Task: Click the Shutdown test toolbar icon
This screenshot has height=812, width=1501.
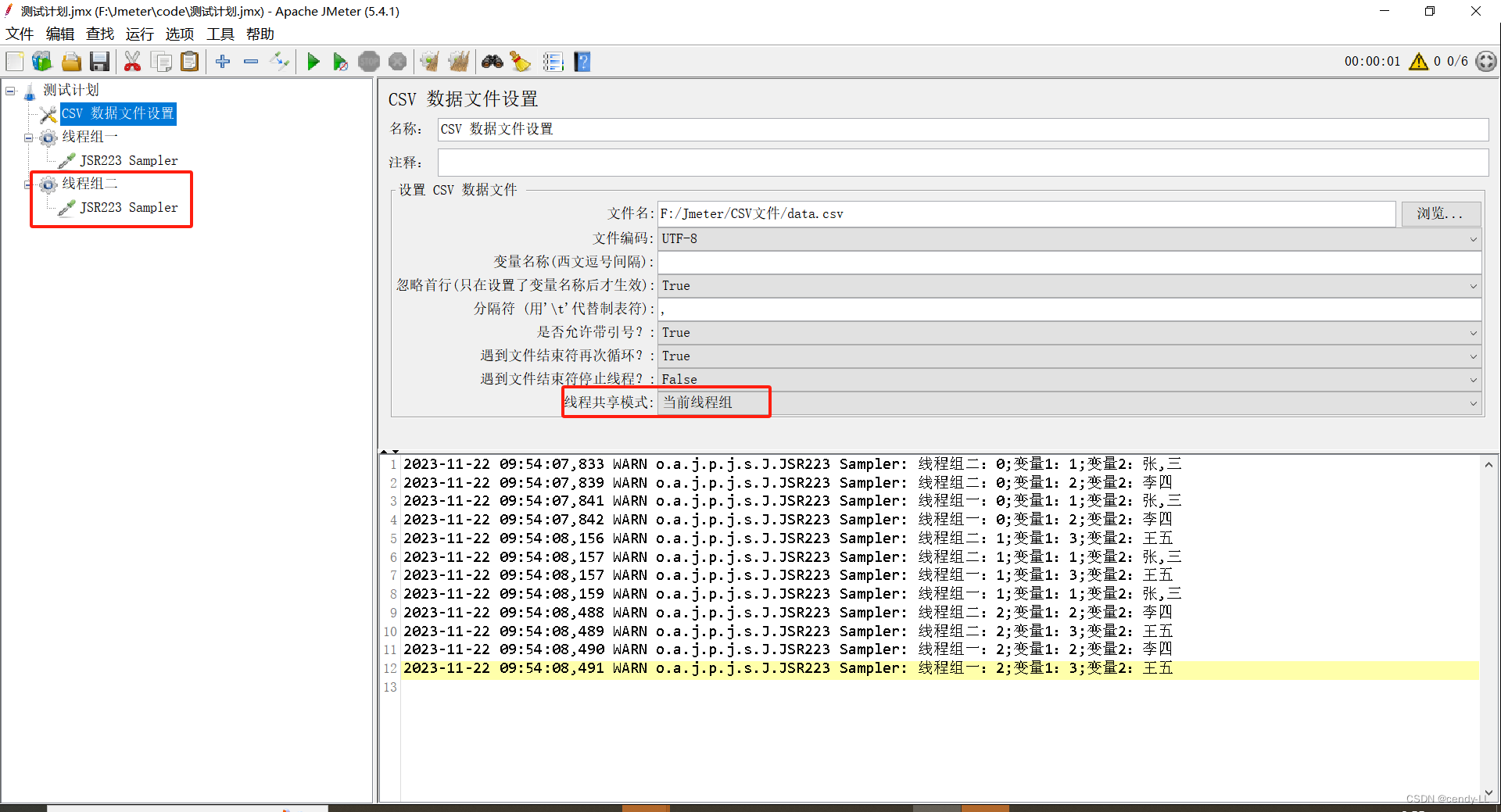Action: 397,61
